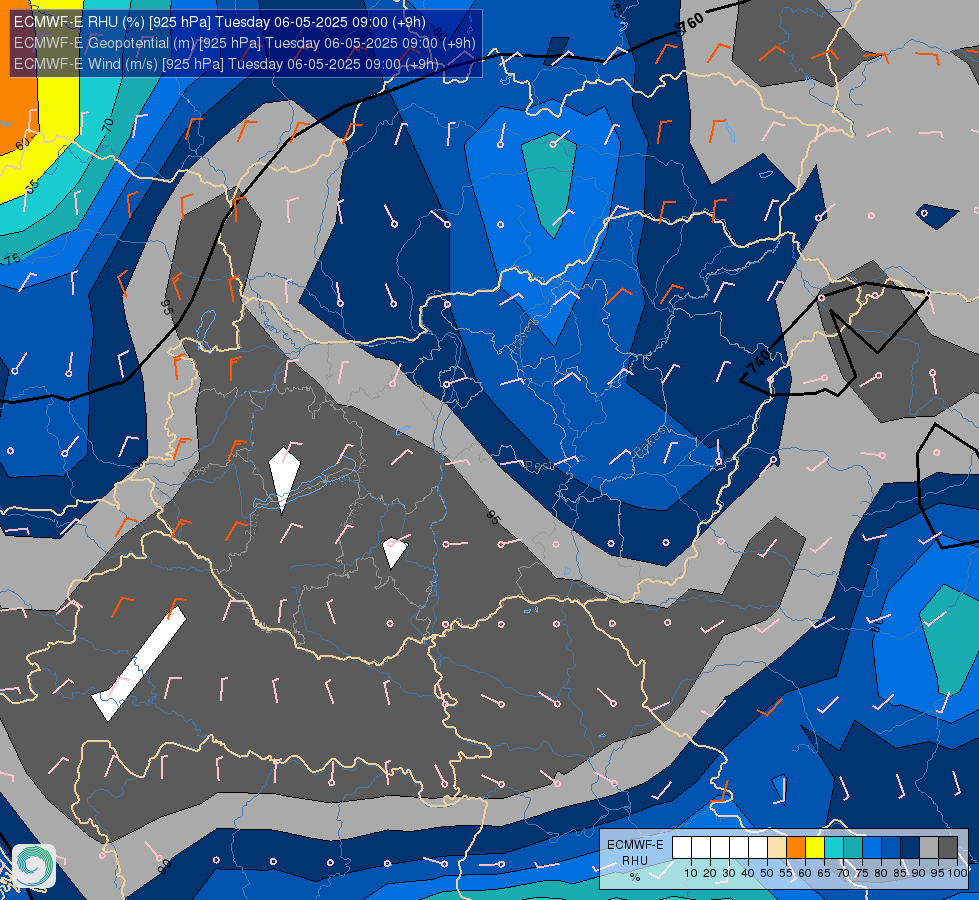Pick the bright blue 75–80 legend swatch
Viewport: 979px width, 900px height.
[872, 848]
